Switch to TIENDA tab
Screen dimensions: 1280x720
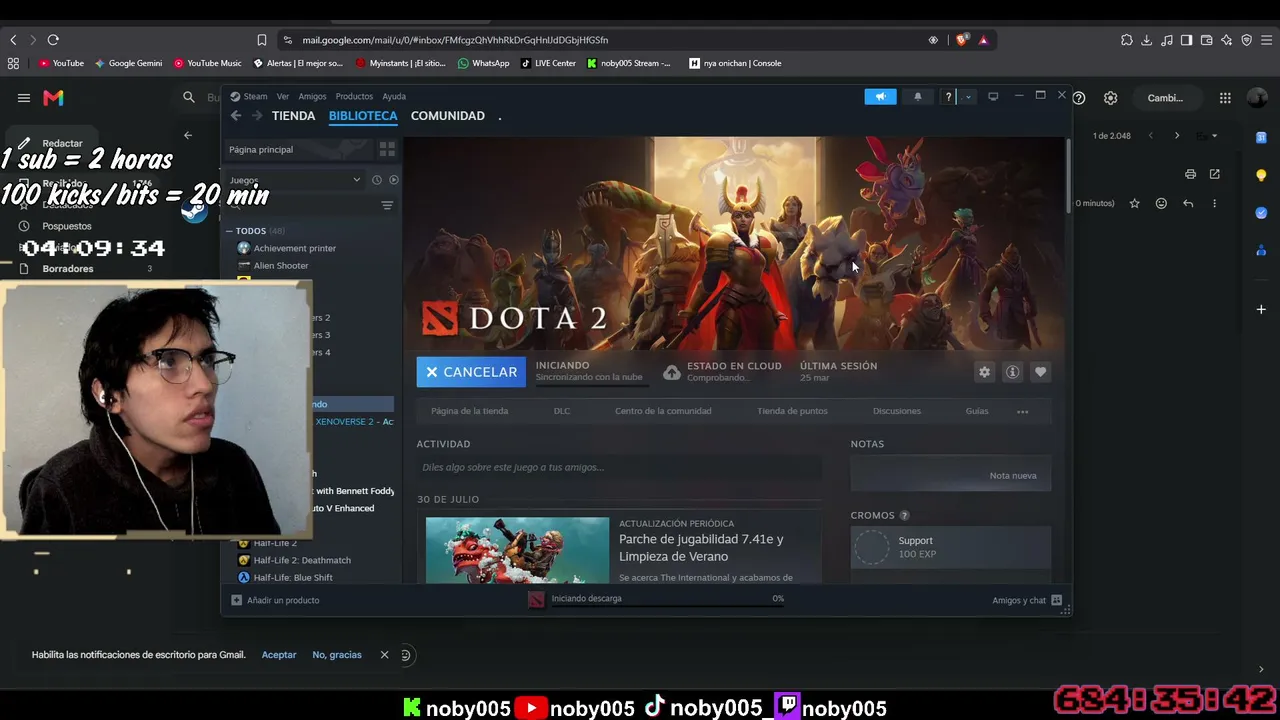click(293, 116)
